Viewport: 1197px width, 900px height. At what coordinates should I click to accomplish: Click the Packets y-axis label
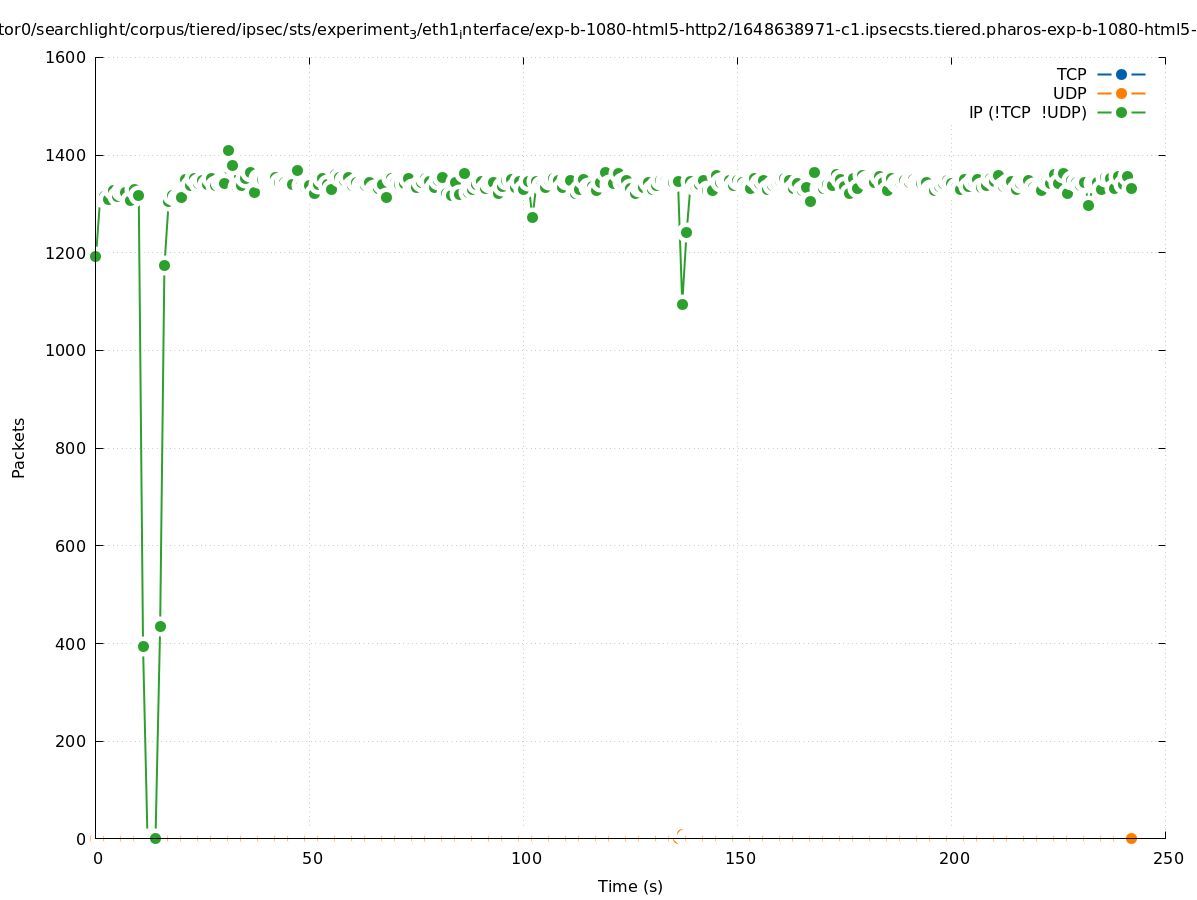pos(19,447)
